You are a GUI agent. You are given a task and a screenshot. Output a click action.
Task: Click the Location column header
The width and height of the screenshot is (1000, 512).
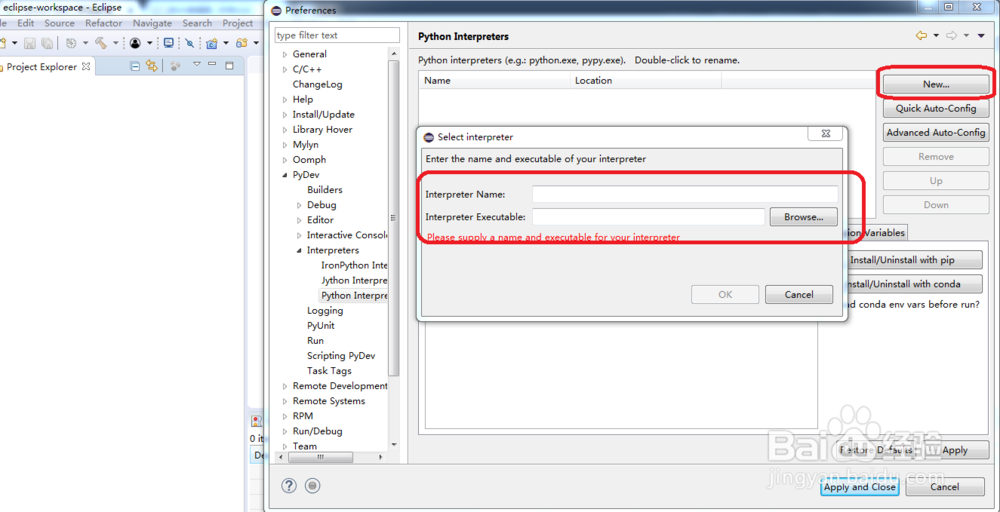pyautogui.click(x=645, y=80)
